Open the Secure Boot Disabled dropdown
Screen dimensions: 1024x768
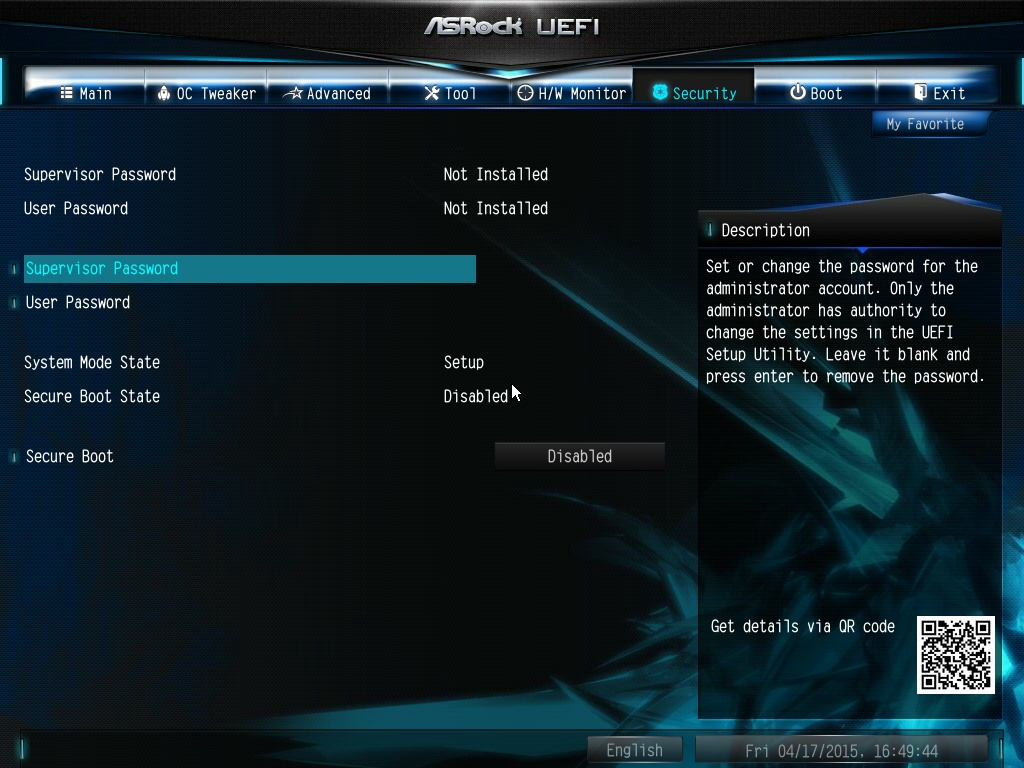(x=579, y=456)
